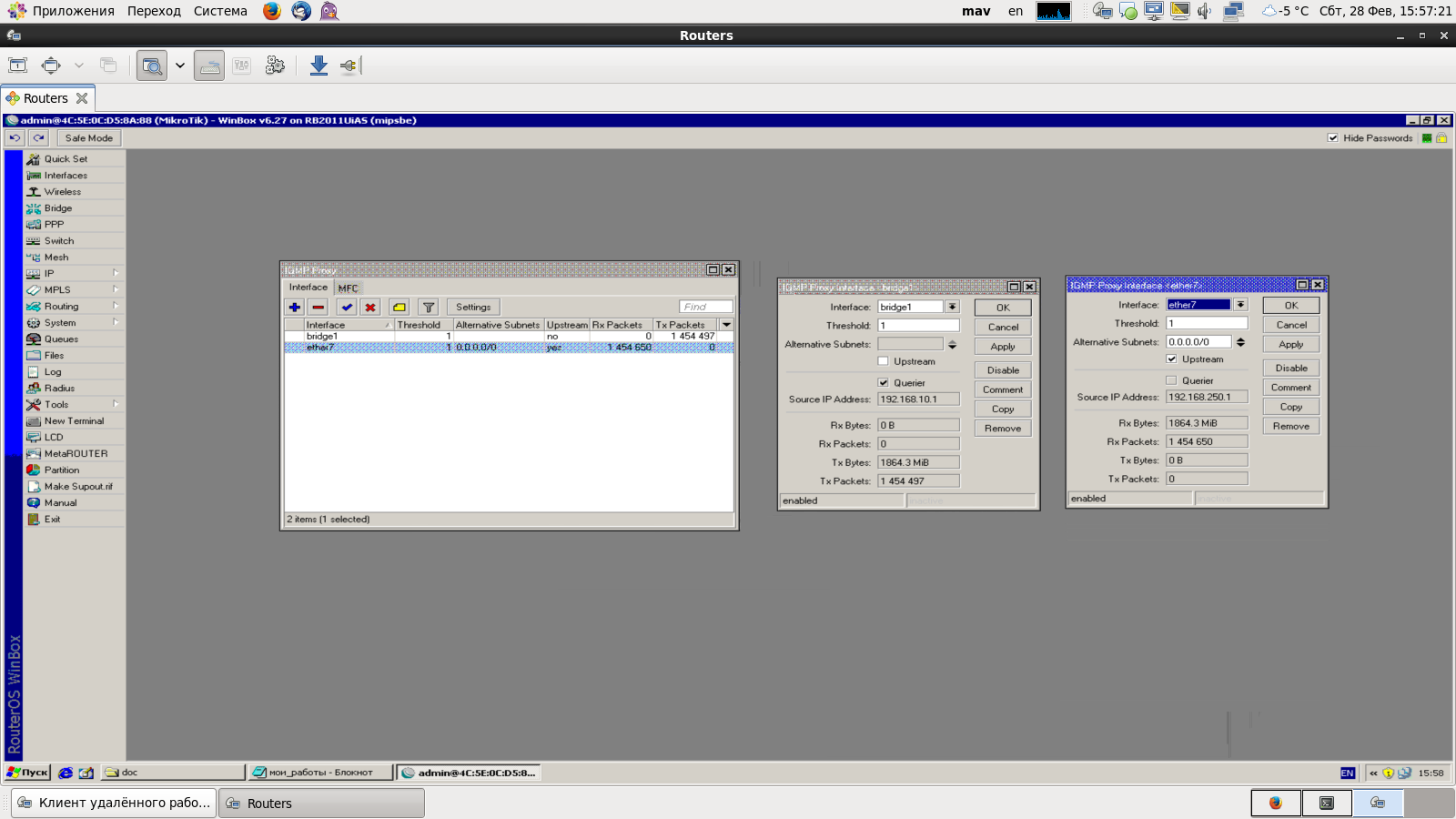Click the padlock icon in WinBox header

click(x=1441, y=138)
